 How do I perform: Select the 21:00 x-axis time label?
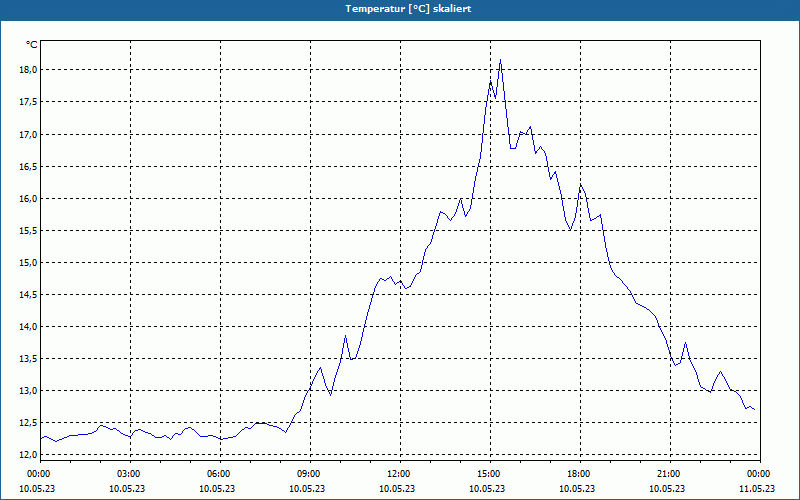point(670,474)
